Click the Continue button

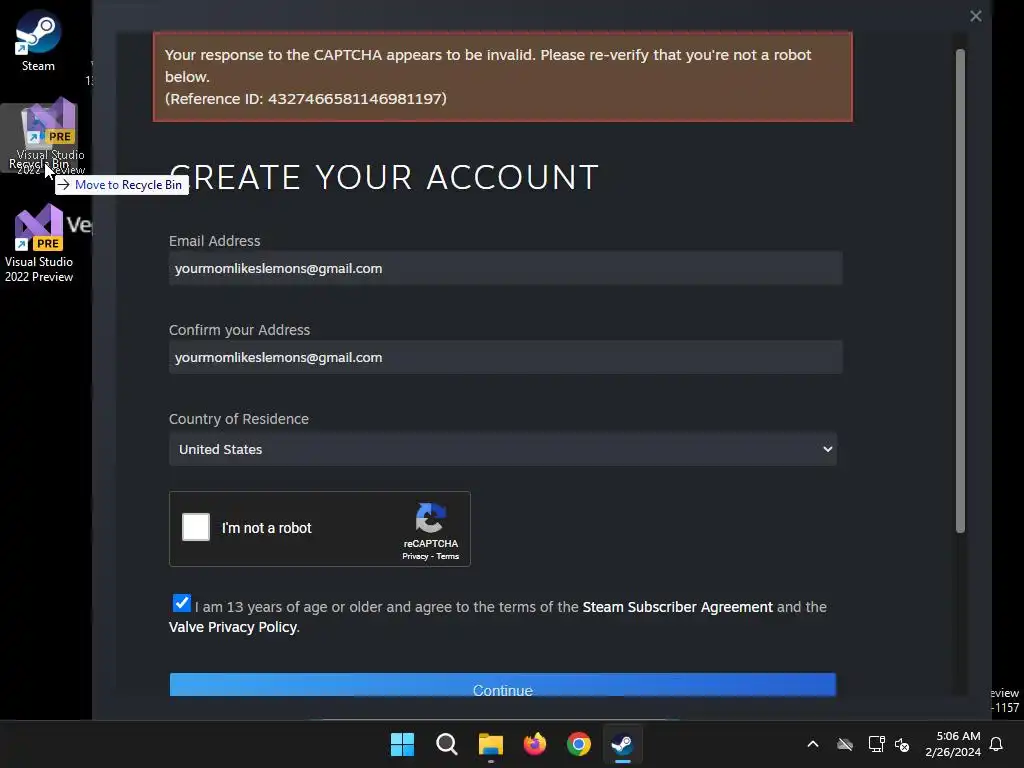click(x=503, y=685)
